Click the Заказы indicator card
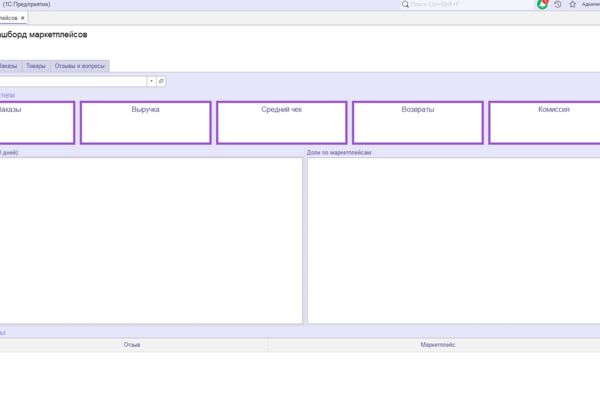Viewport: 600px width, 400px height. pyautogui.click(x=37, y=122)
